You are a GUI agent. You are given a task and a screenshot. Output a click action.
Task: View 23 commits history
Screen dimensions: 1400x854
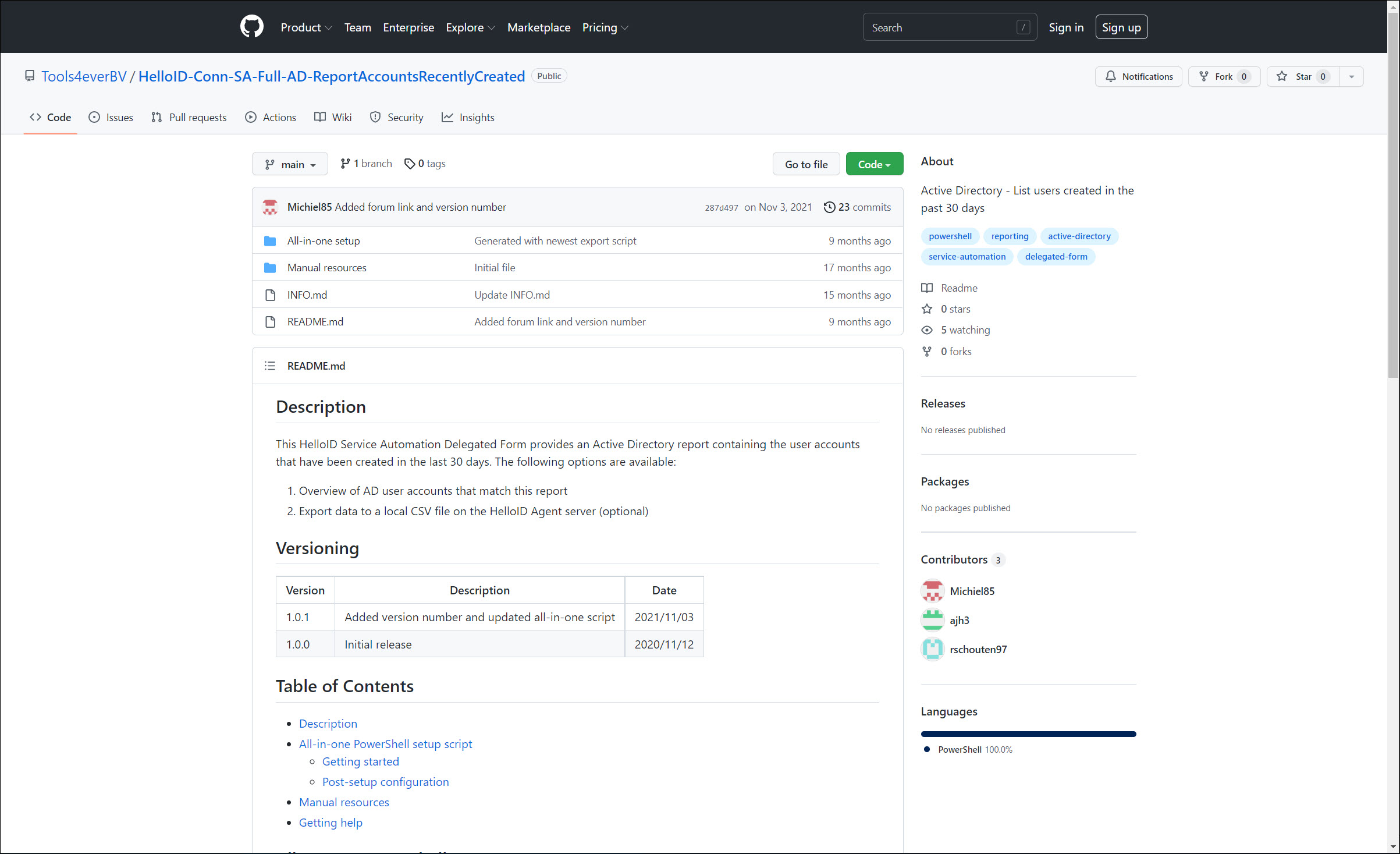point(857,207)
